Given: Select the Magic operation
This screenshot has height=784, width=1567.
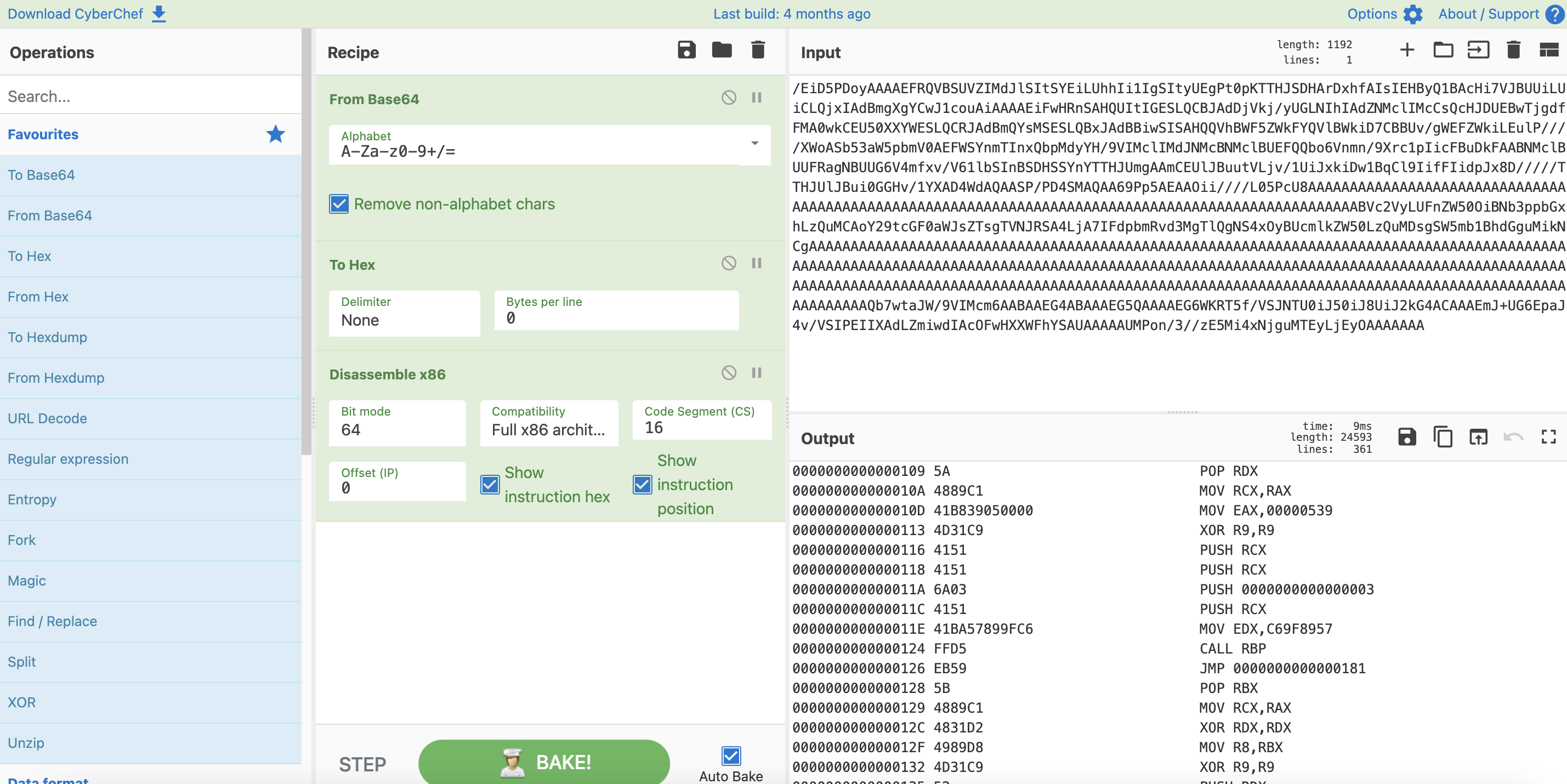Looking at the screenshot, I should [x=151, y=581].
